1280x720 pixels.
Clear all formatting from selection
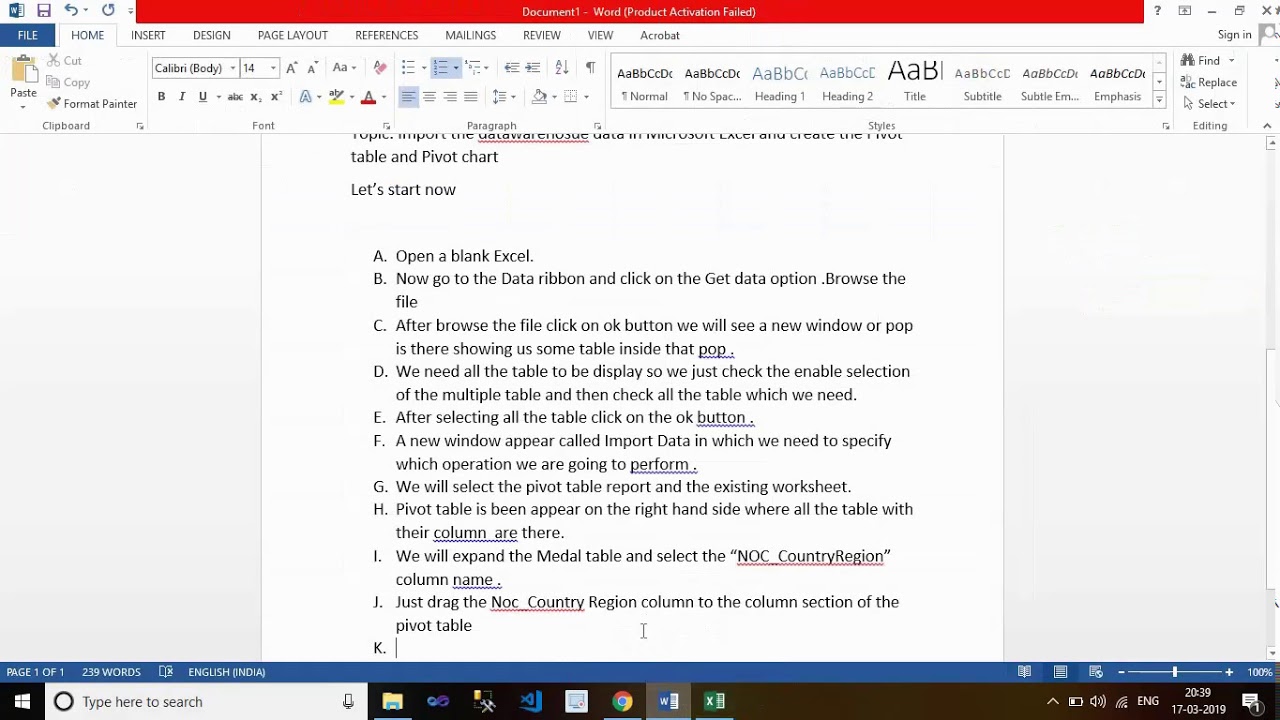379,68
